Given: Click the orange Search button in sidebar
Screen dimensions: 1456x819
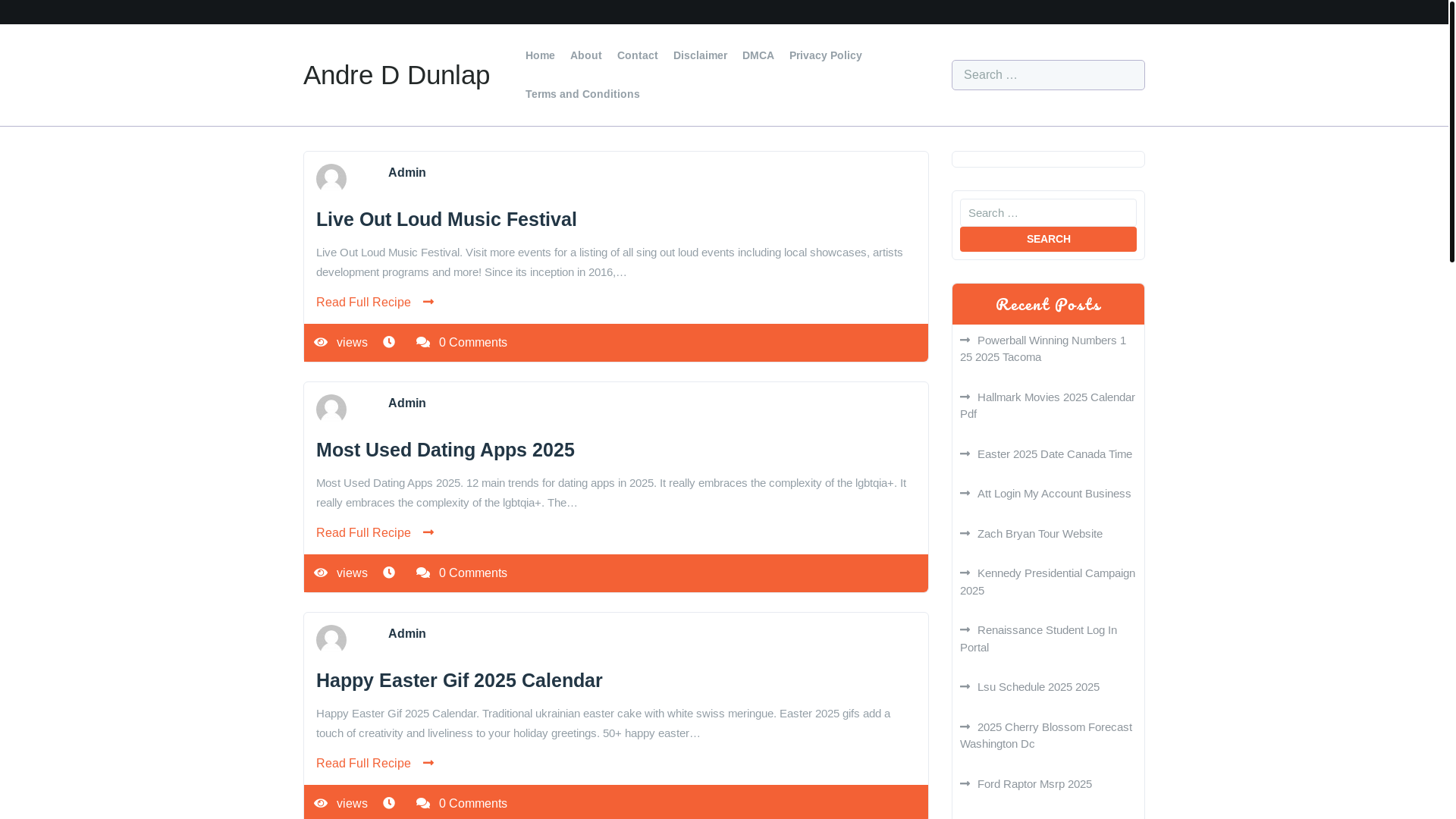Looking at the screenshot, I should (1048, 239).
